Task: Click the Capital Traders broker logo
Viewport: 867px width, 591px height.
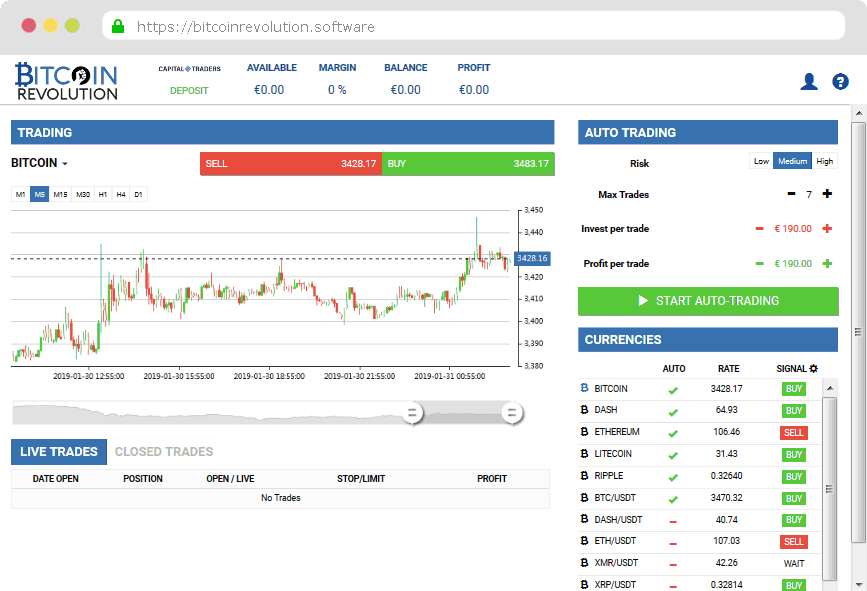Action: [x=190, y=69]
